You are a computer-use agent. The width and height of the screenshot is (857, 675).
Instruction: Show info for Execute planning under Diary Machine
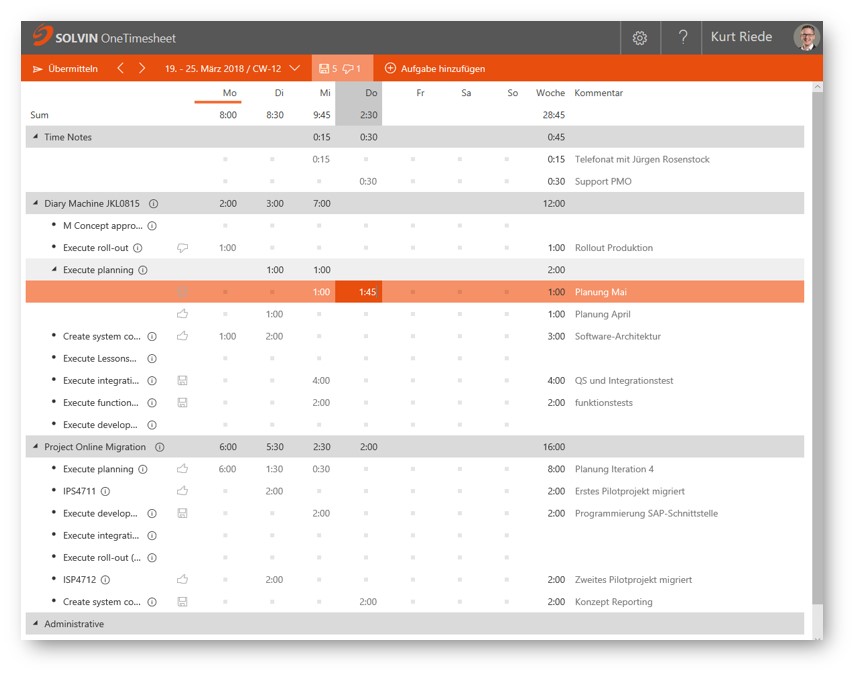143,270
